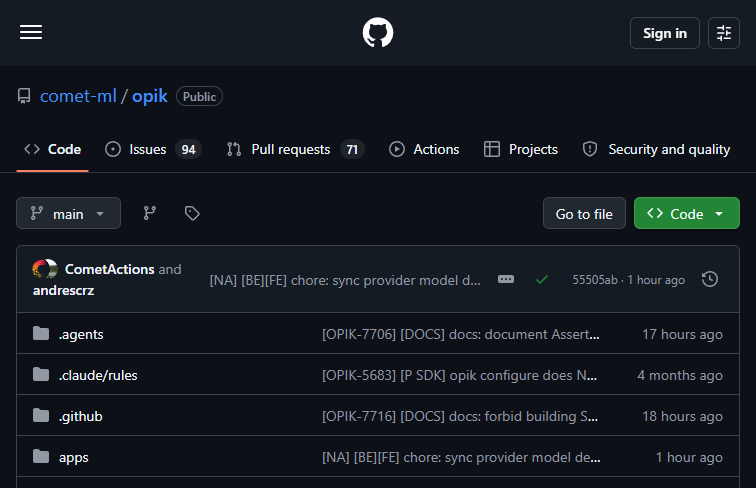This screenshot has width=756, height=488.
Task: Open the CometActions author link
Action: tap(109, 269)
